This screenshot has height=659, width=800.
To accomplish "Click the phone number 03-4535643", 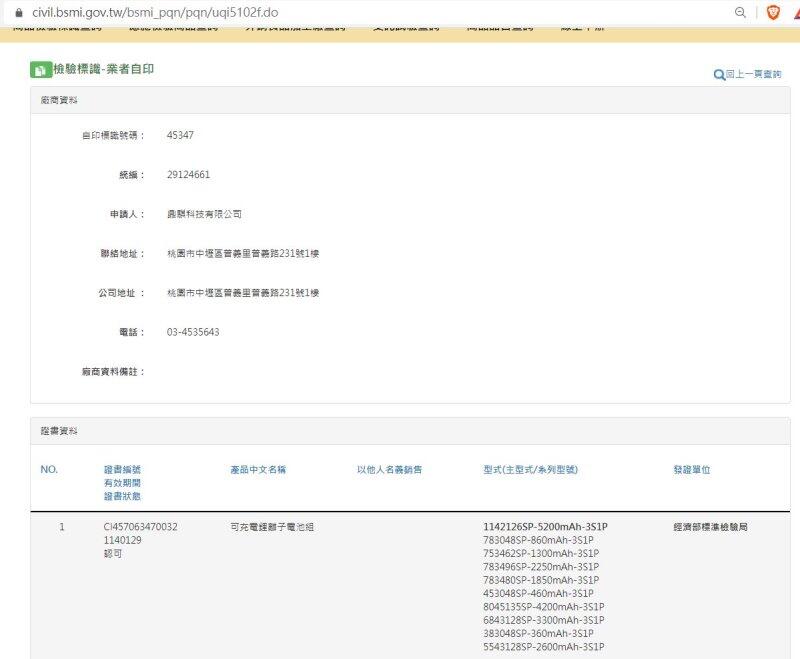I will tap(193, 332).
